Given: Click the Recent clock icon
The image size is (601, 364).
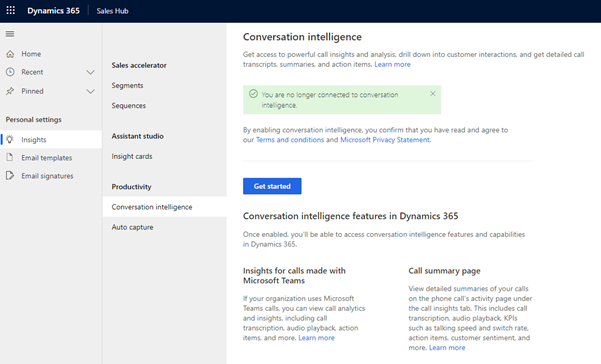Looking at the screenshot, I should pyautogui.click(x=10, y=72).
